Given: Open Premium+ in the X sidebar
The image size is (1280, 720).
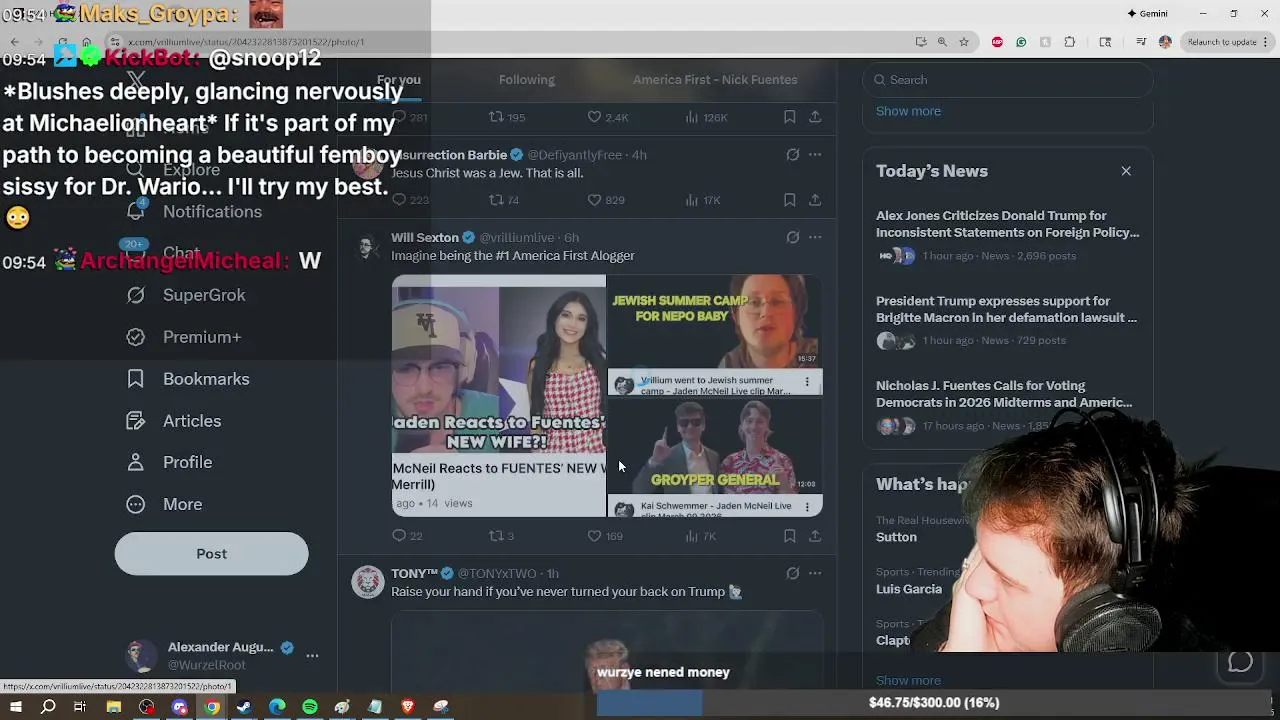Looking at the screenshot, I should tap(184, 337).
